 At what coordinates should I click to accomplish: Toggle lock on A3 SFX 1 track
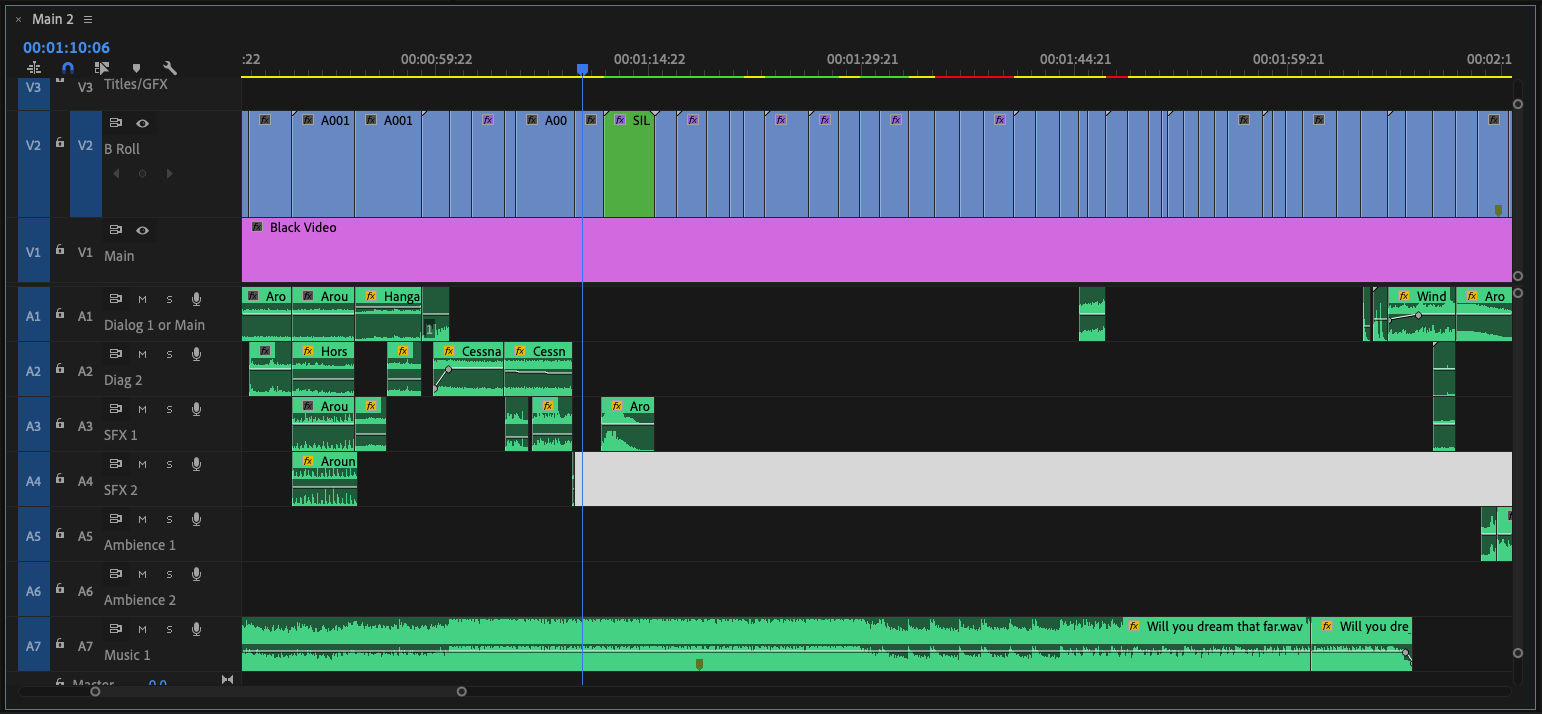[60, 424]
